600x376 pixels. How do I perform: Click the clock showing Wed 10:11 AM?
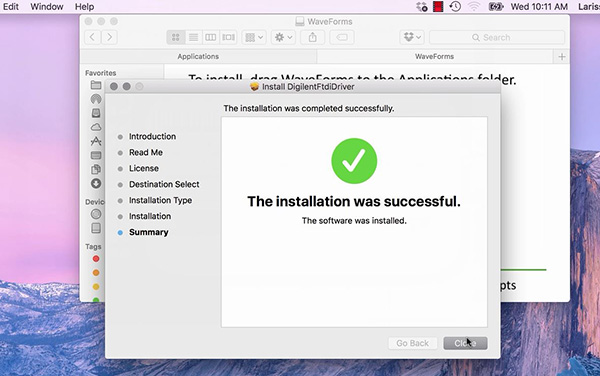539,7
